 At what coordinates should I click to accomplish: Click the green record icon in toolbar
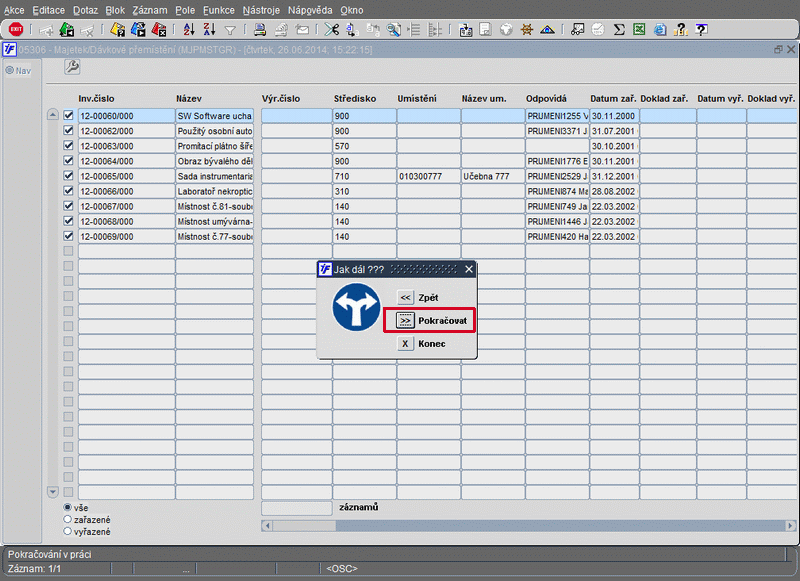(x=67, y=30)
